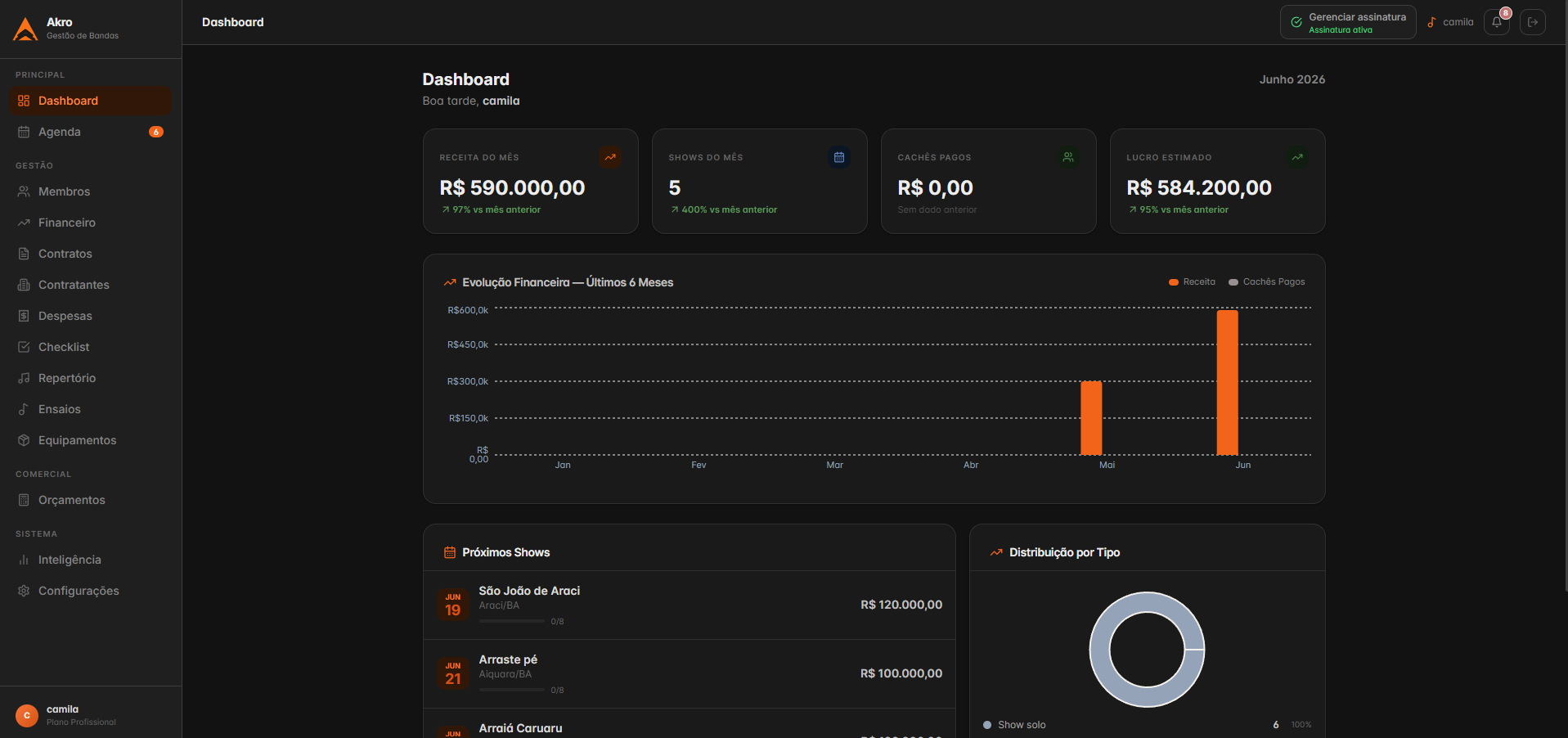Click the Akro flame logo
The height and width of the screenshot is (738, 1568).
coord(25,29)
